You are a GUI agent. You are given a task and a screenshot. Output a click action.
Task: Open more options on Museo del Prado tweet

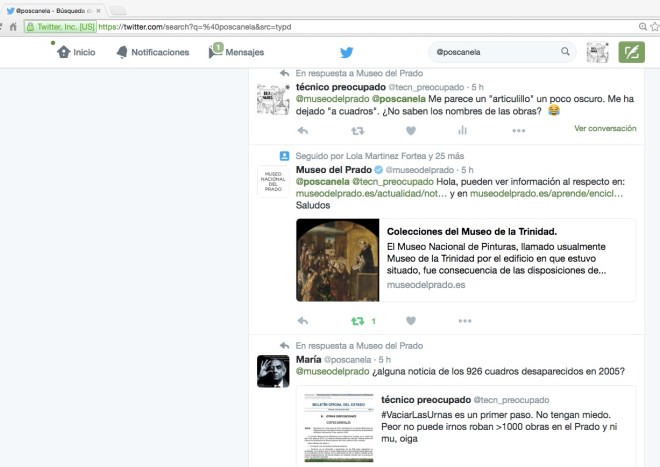(x=463, y=321)
